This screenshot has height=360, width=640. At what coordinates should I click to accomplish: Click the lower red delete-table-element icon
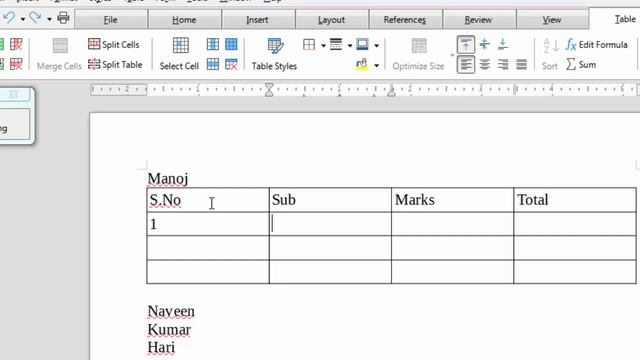point(16,64)
